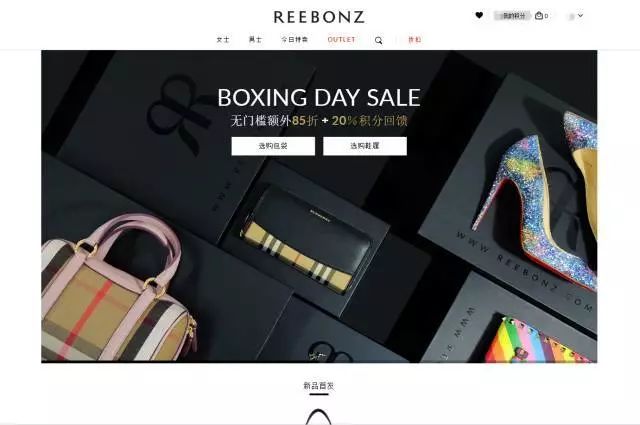Select the glitter high heel shoe image

537,200
